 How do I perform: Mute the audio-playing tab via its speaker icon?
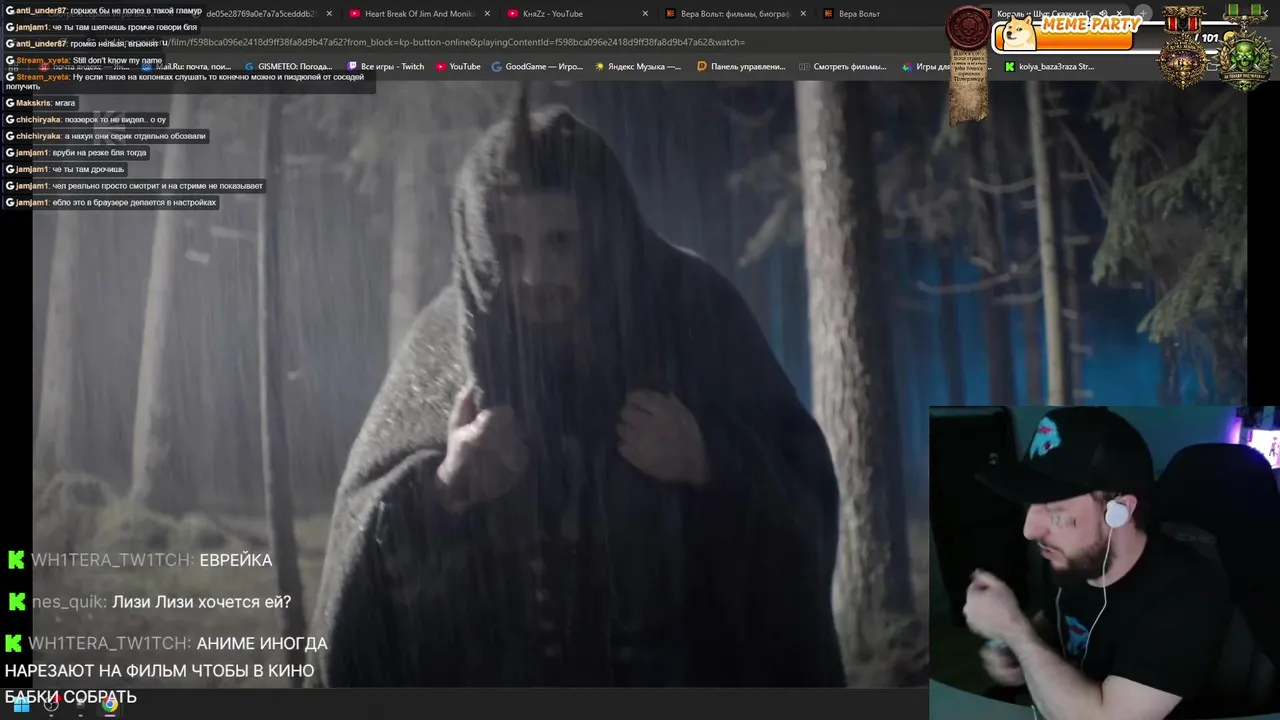1104,14
